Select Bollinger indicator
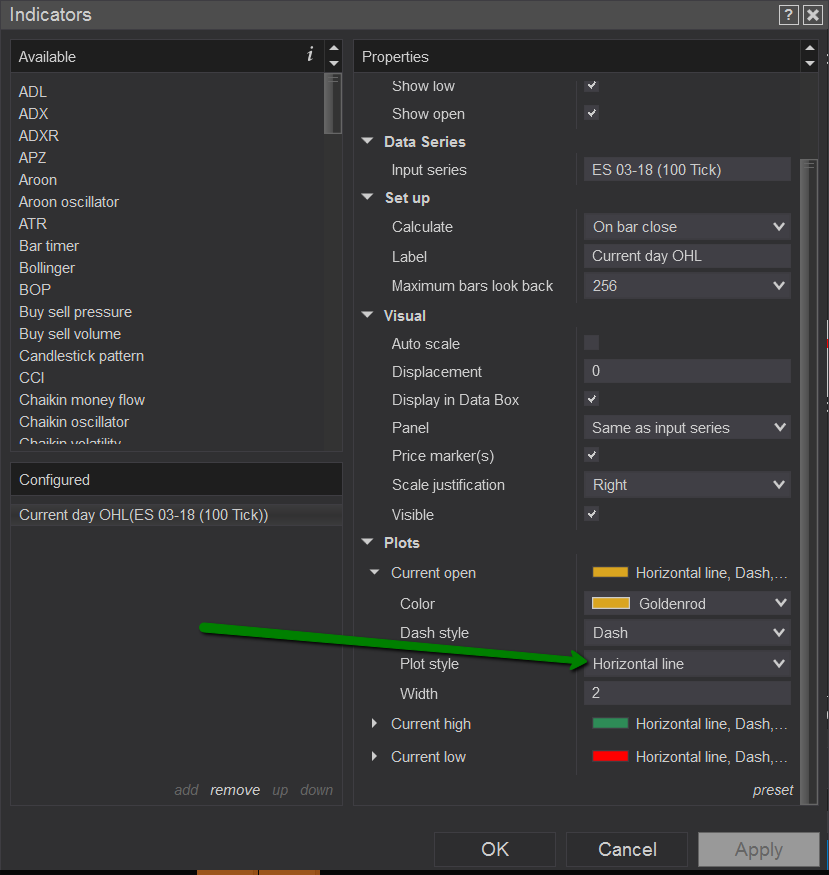The height and width of the screenshot is (875, 829). tap(47, 268)
